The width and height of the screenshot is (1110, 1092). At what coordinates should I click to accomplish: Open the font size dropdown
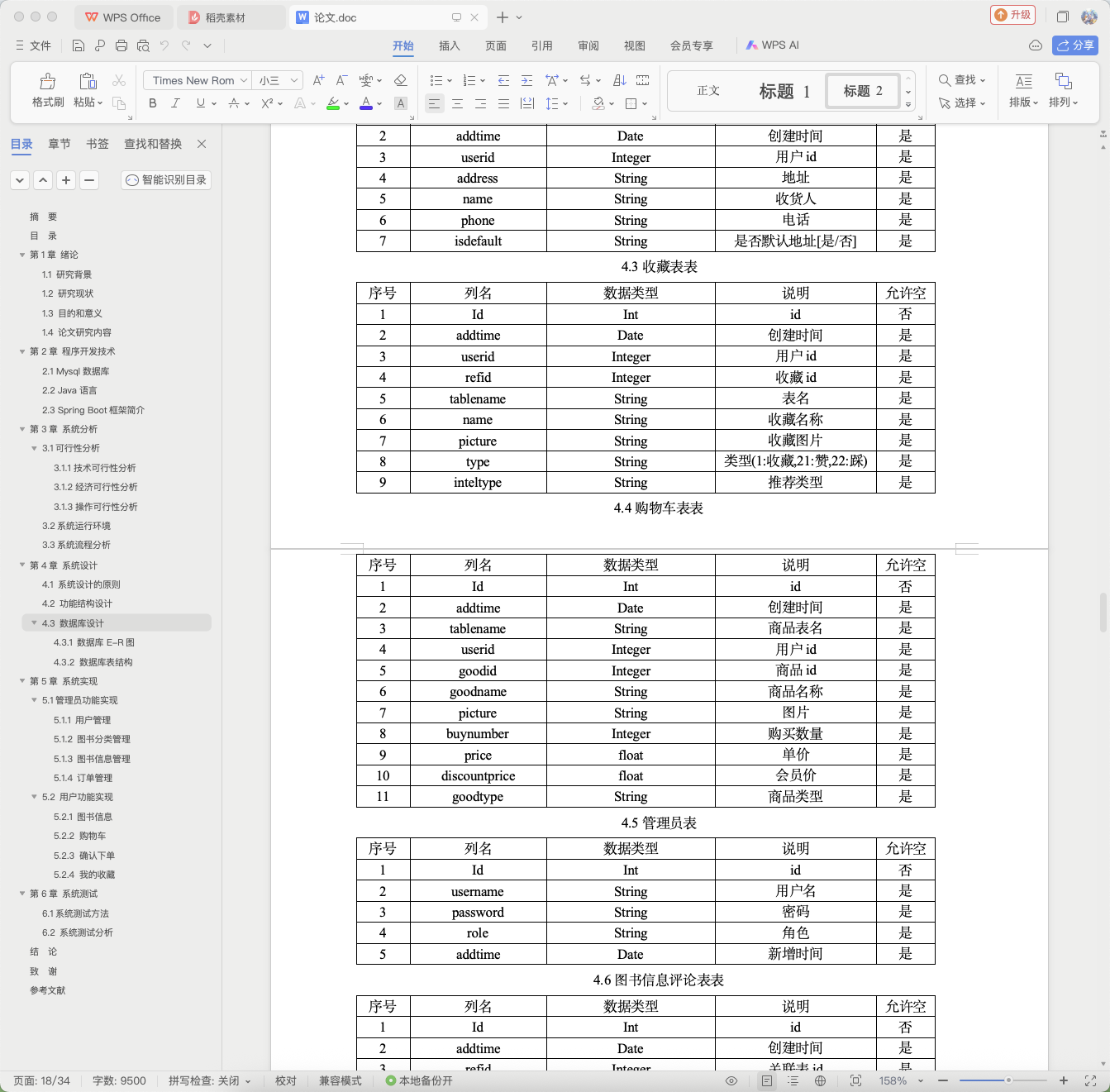coord(293,80)
